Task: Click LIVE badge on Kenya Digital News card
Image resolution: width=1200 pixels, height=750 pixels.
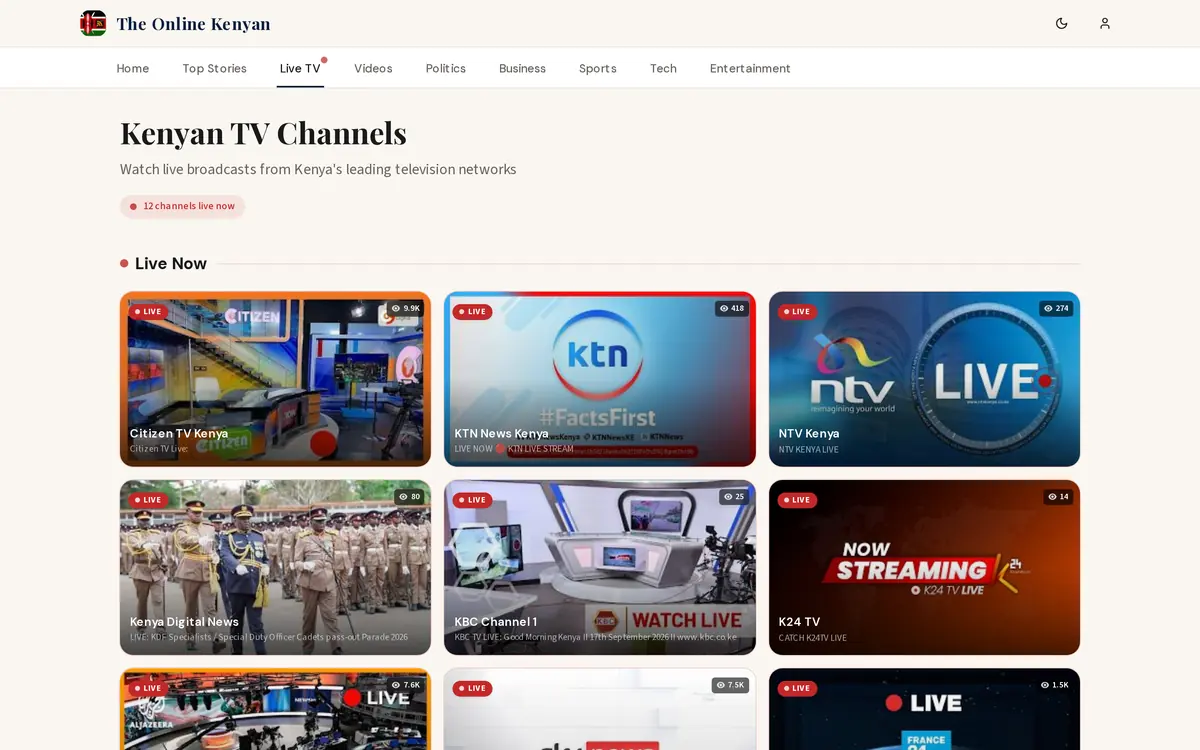Action: click(148, 500)
